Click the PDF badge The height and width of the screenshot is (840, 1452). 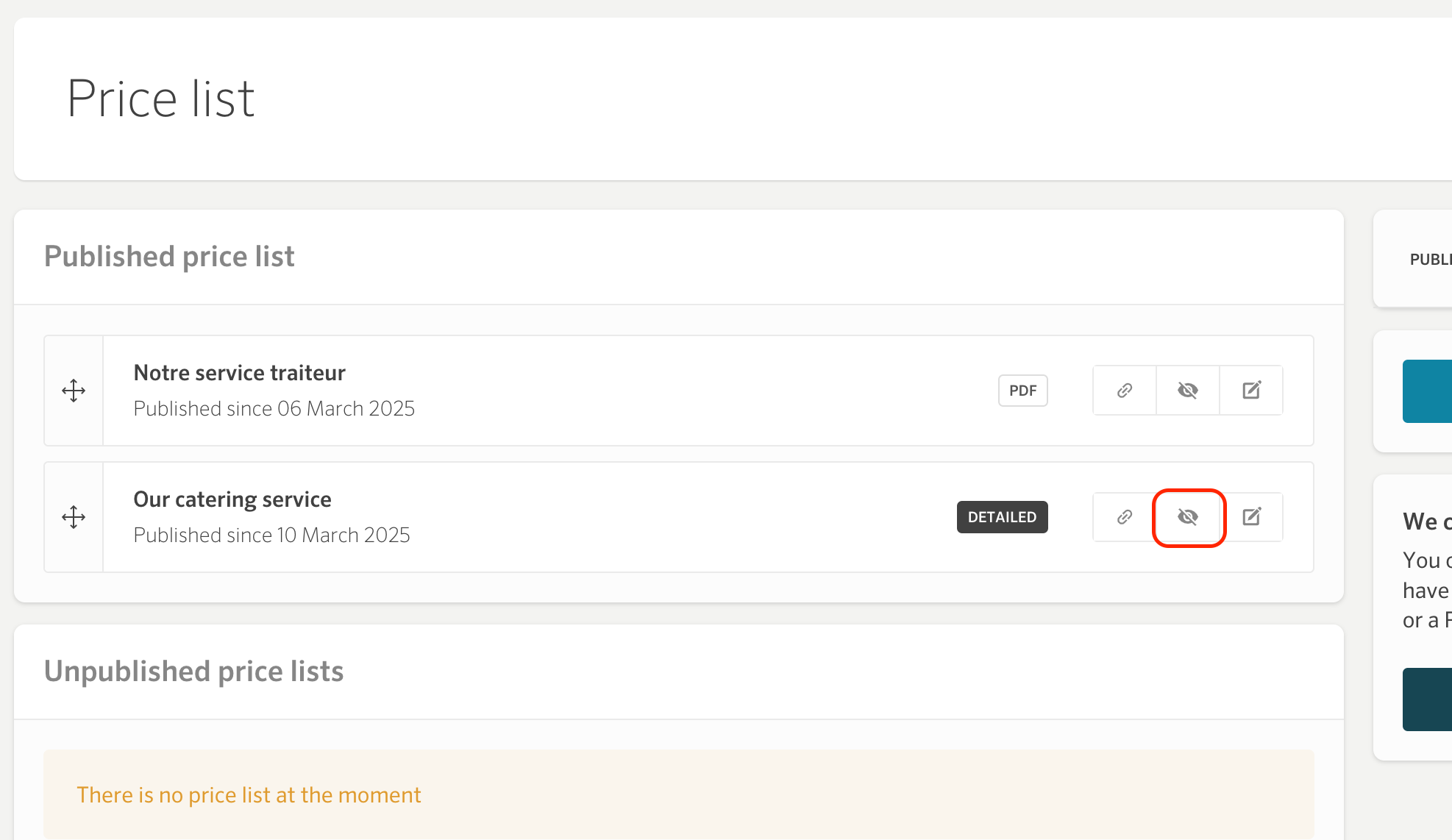tap(1023, 391)
